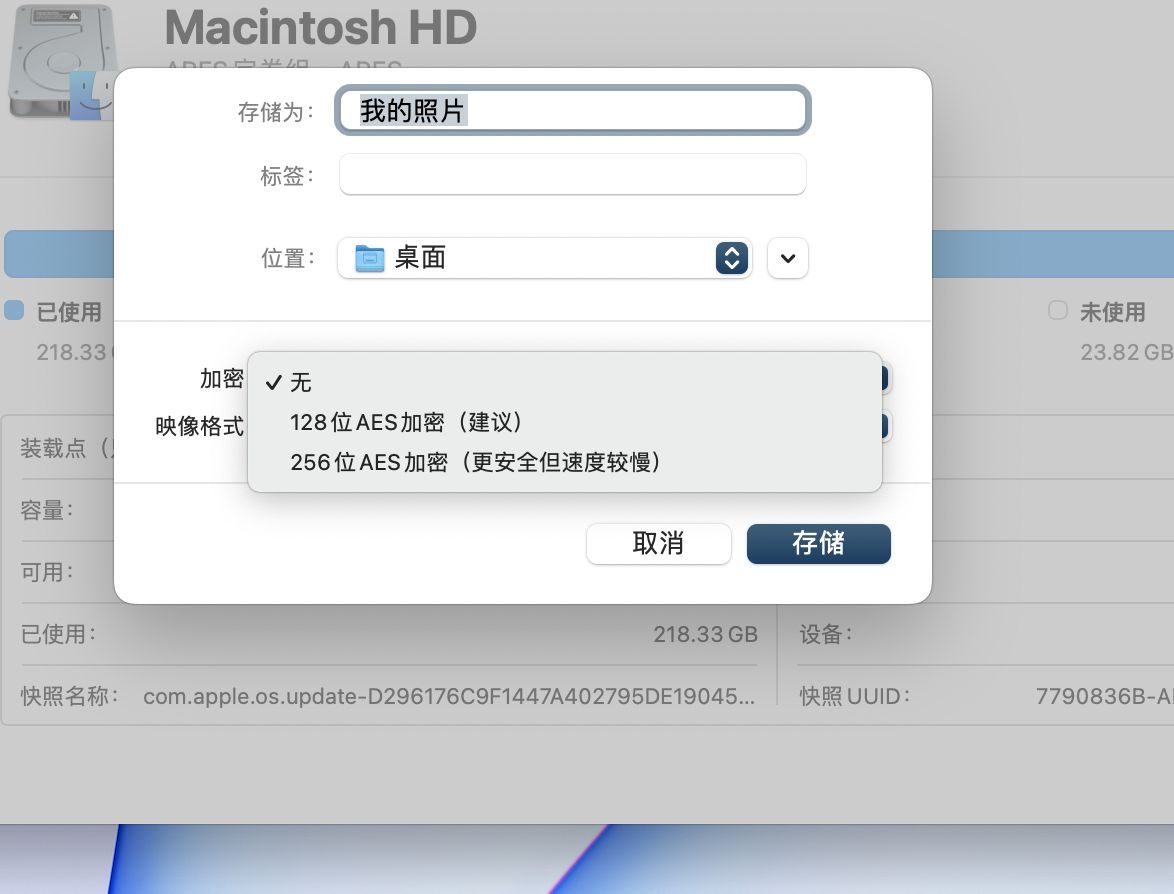Screen dimensions: 1174x894
Task: Click the Save button
Action: 818,544
